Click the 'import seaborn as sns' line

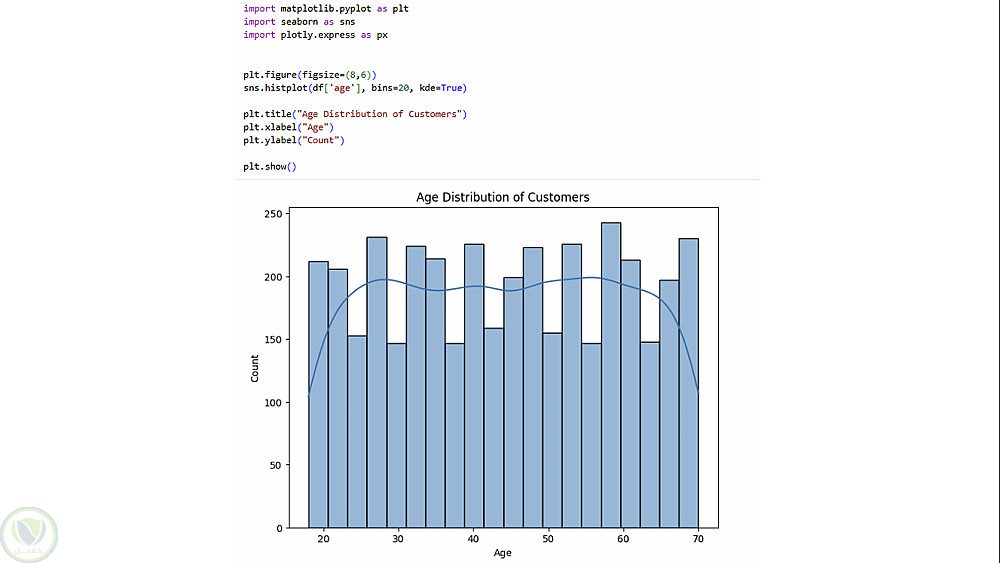tap(299, 22)
